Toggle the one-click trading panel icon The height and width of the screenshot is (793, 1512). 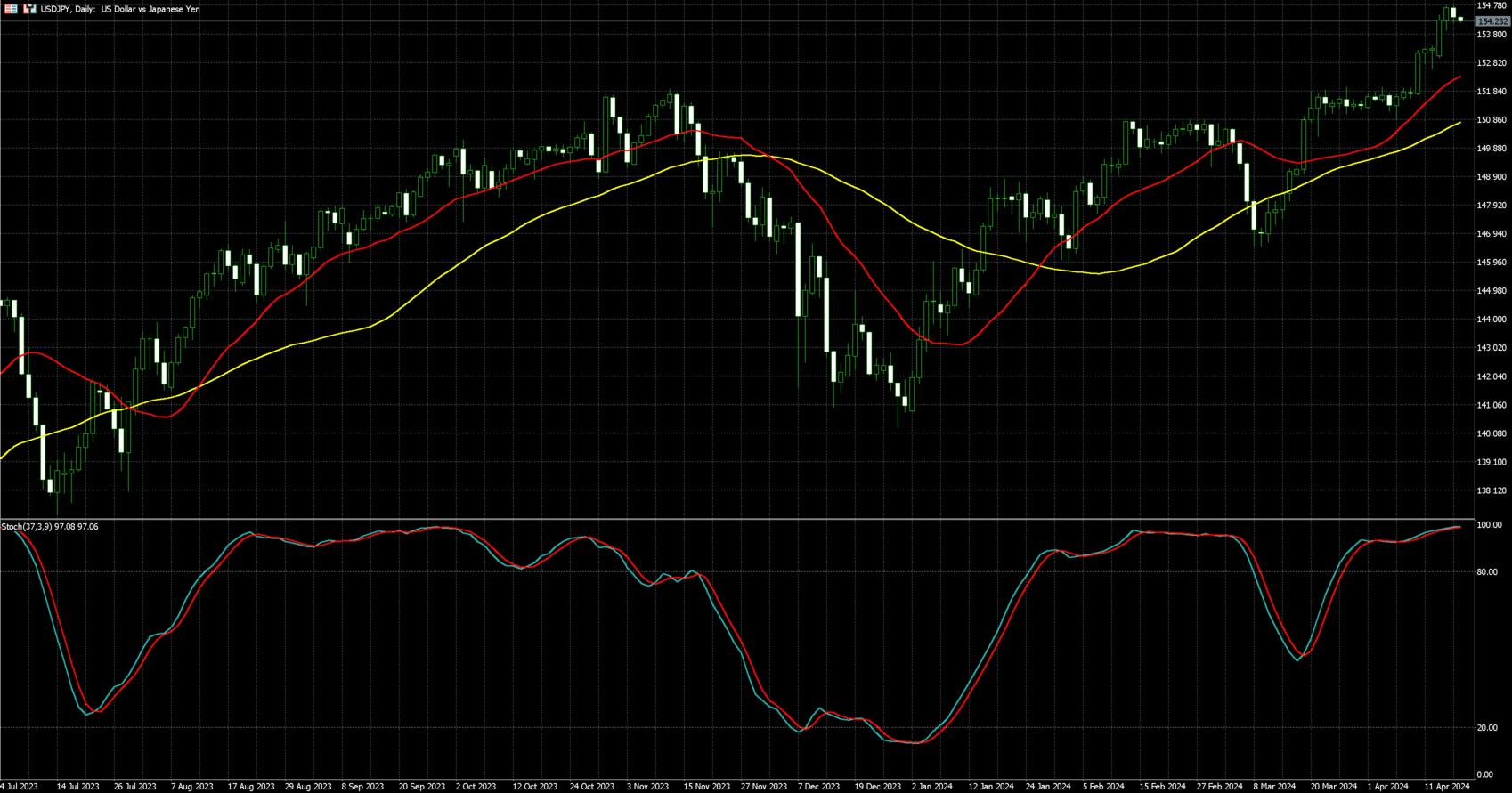point(30,9)
